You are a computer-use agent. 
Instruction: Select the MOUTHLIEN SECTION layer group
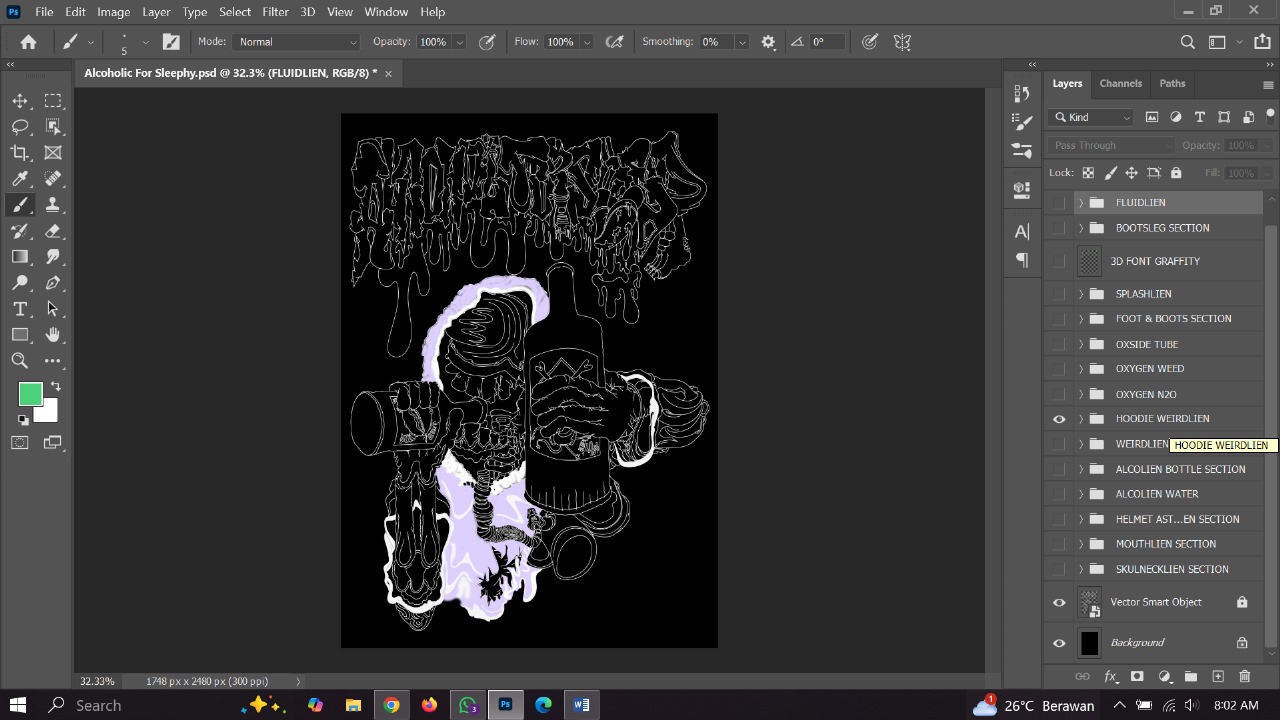click(1165, 544)
